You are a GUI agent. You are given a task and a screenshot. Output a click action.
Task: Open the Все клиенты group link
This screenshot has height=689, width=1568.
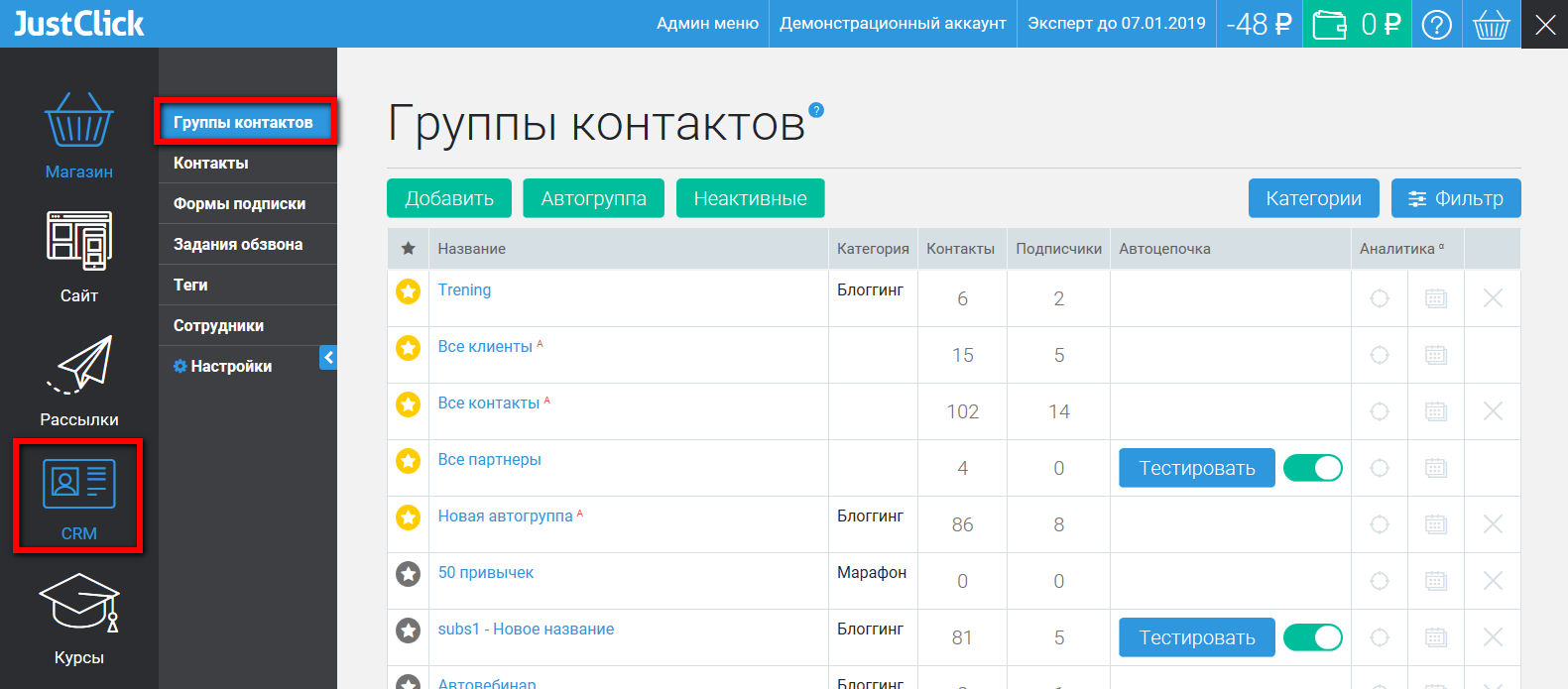point(485,346)
